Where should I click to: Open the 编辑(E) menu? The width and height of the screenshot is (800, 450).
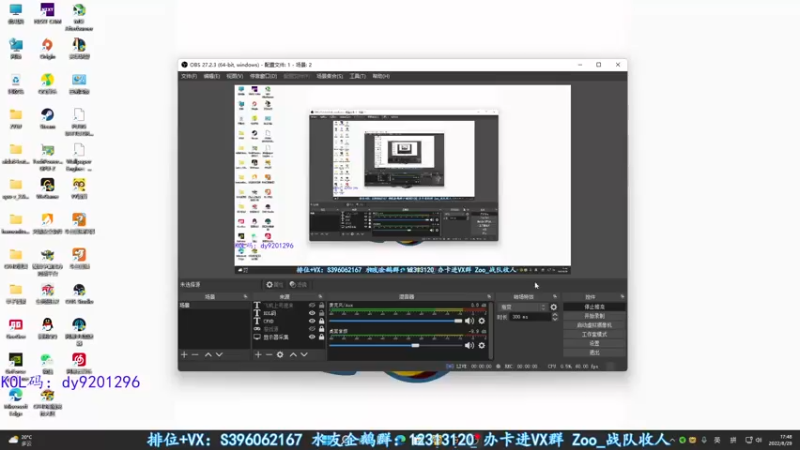click(211, 76)
